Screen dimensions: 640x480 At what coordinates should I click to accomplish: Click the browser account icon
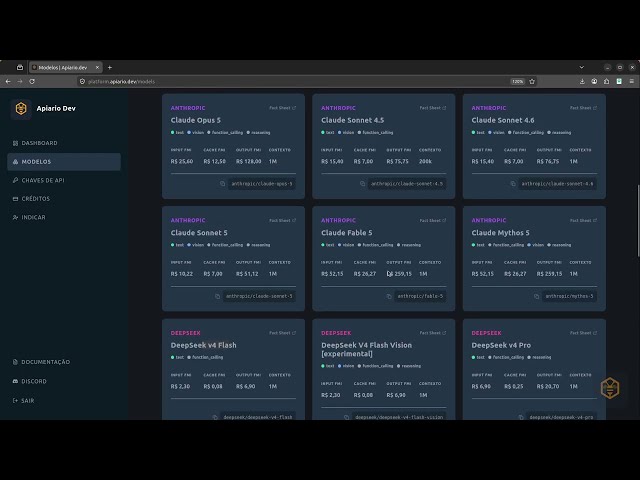594,82
